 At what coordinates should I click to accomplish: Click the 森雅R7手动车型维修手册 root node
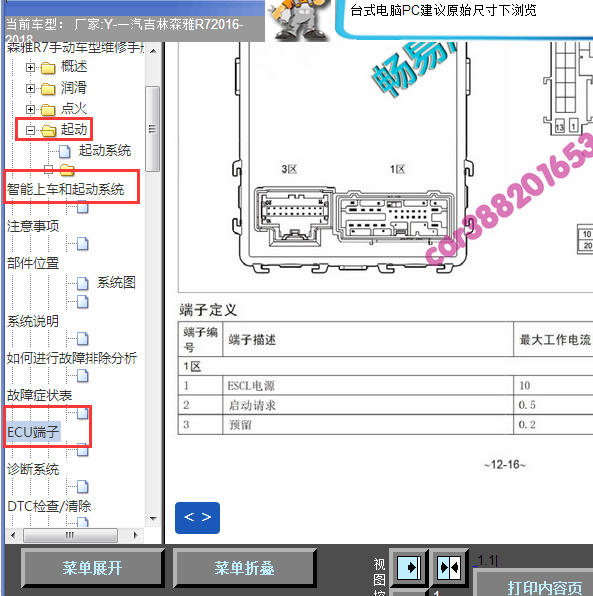coord(76,48)
